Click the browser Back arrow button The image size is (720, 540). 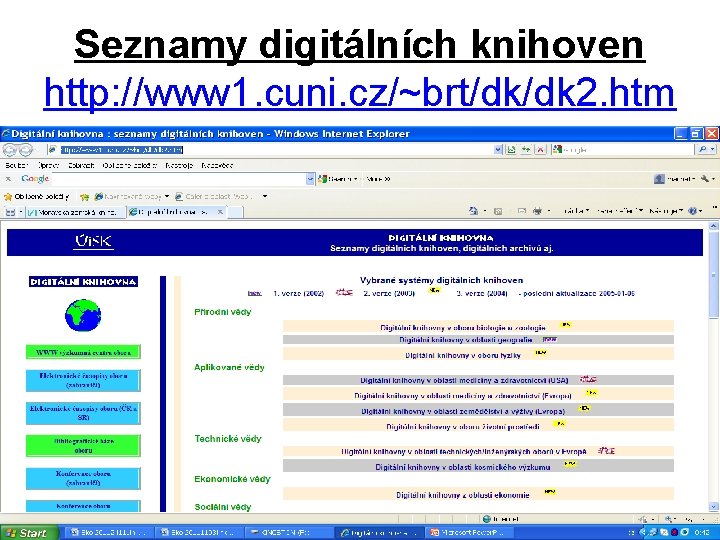pos(9,150)
